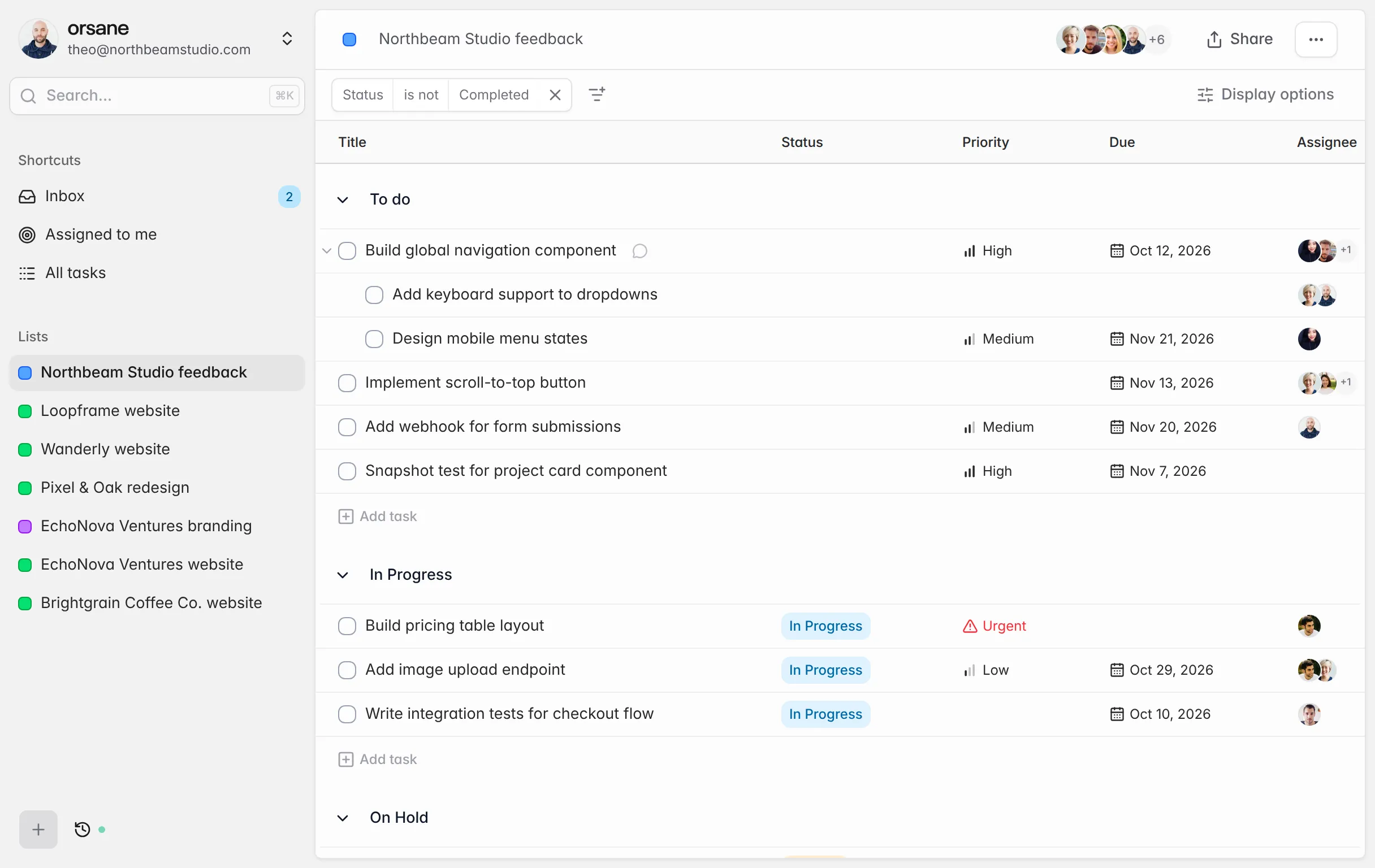Click Low priority on Add image upload

click(x=986, y=670)
